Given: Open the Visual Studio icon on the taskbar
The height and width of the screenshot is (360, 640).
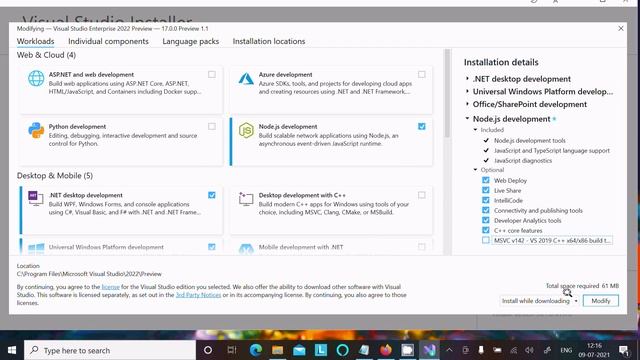Looking at the screenshot, I should 429,350.
